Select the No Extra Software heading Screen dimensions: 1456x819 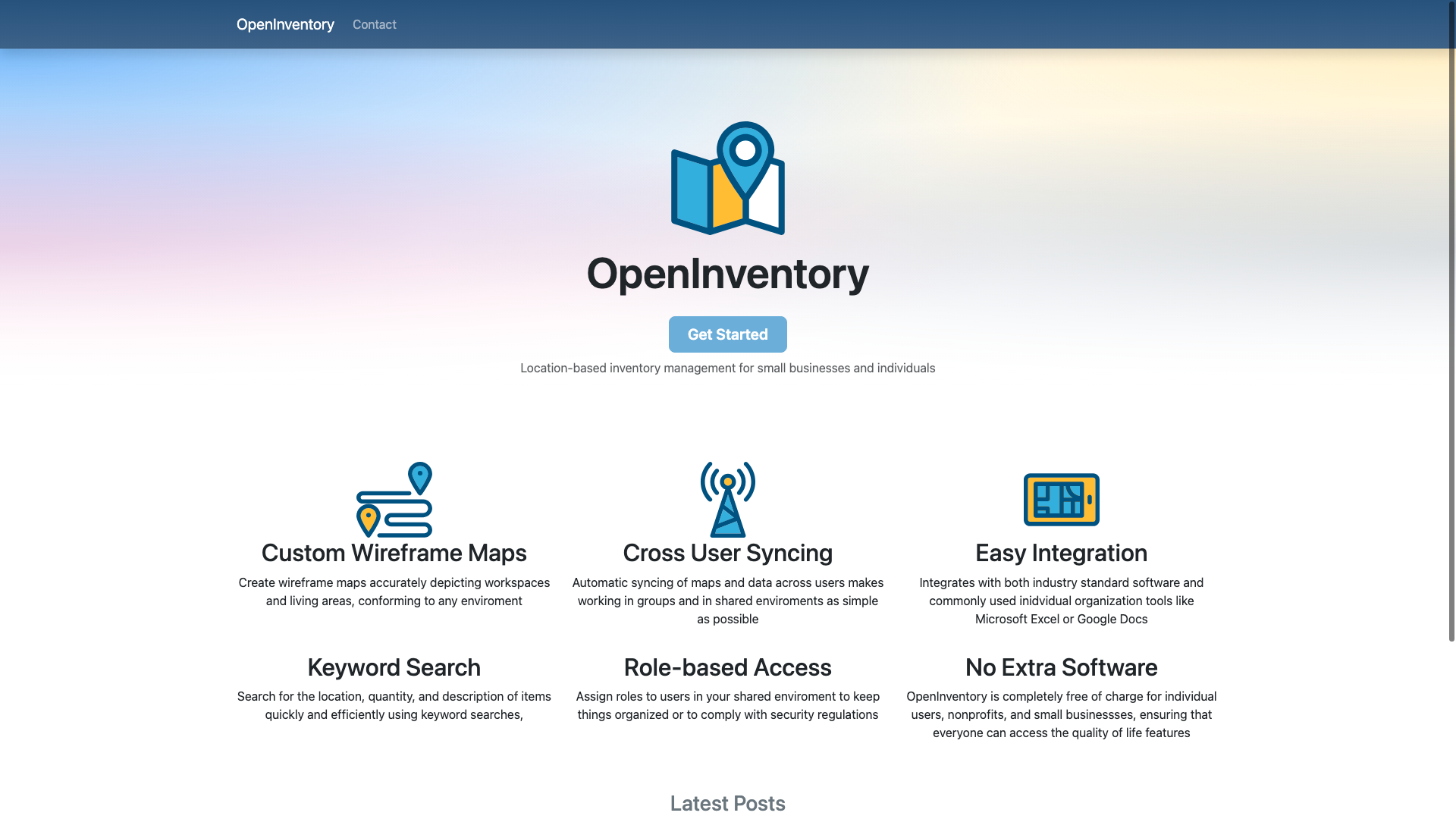1062,667
